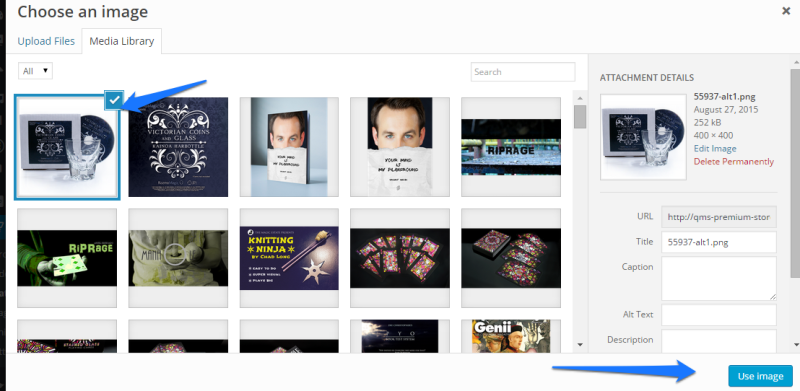The image size is (800, 391).
Task: Edit the Title field 55937-alt1.png
Action: (719, 242)
